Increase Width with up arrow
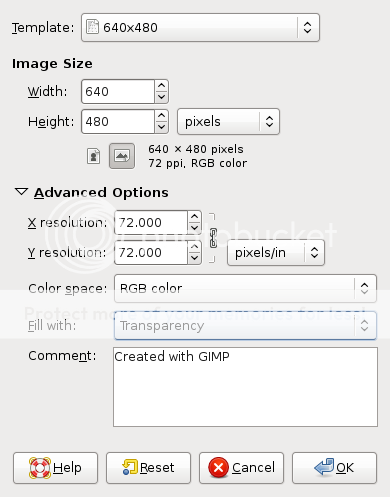Viewport: 390px width, 497px height. 162,86
